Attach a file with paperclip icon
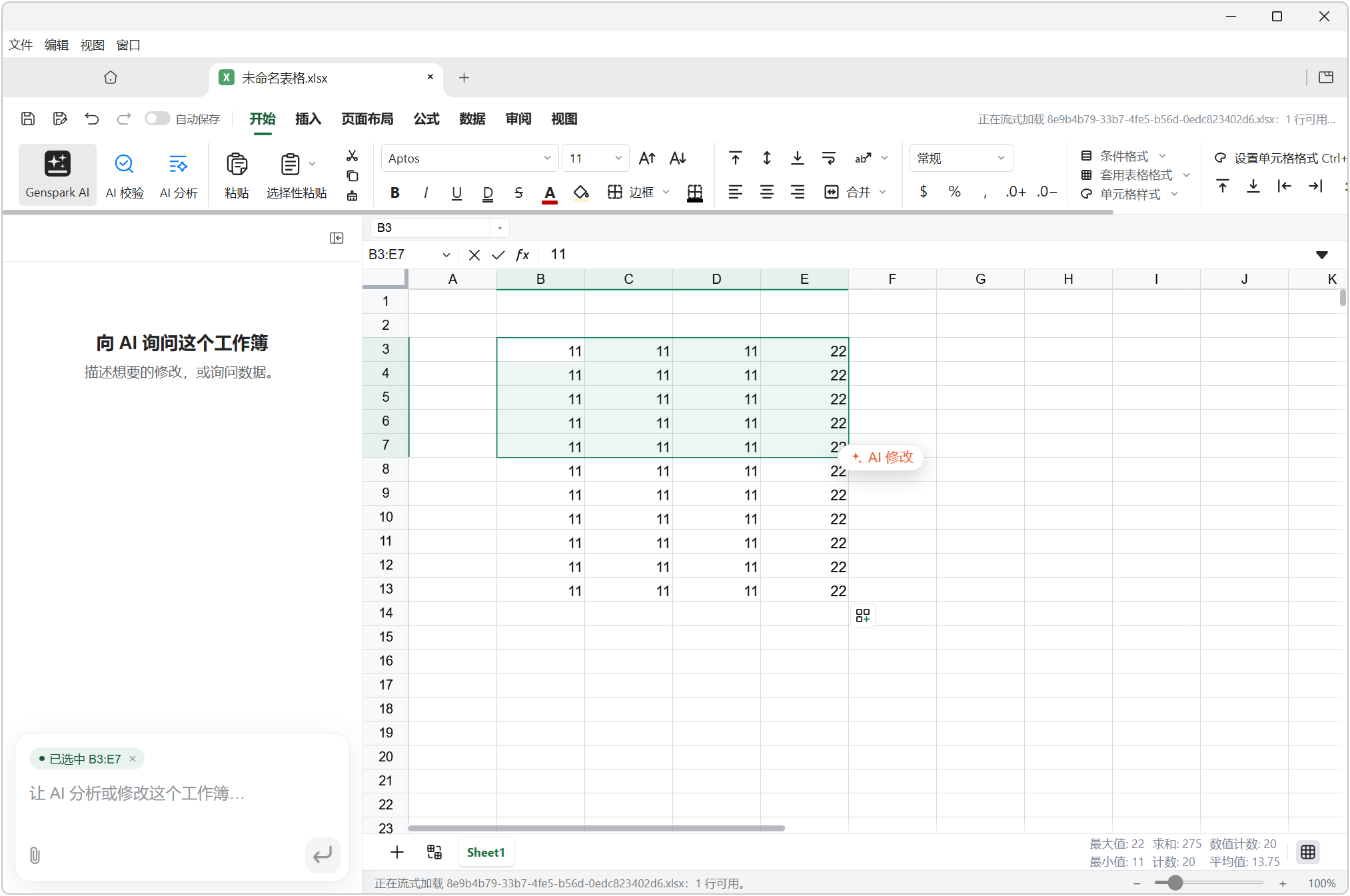This screenshot has width=1350, height=896. (x=35, y=855)
